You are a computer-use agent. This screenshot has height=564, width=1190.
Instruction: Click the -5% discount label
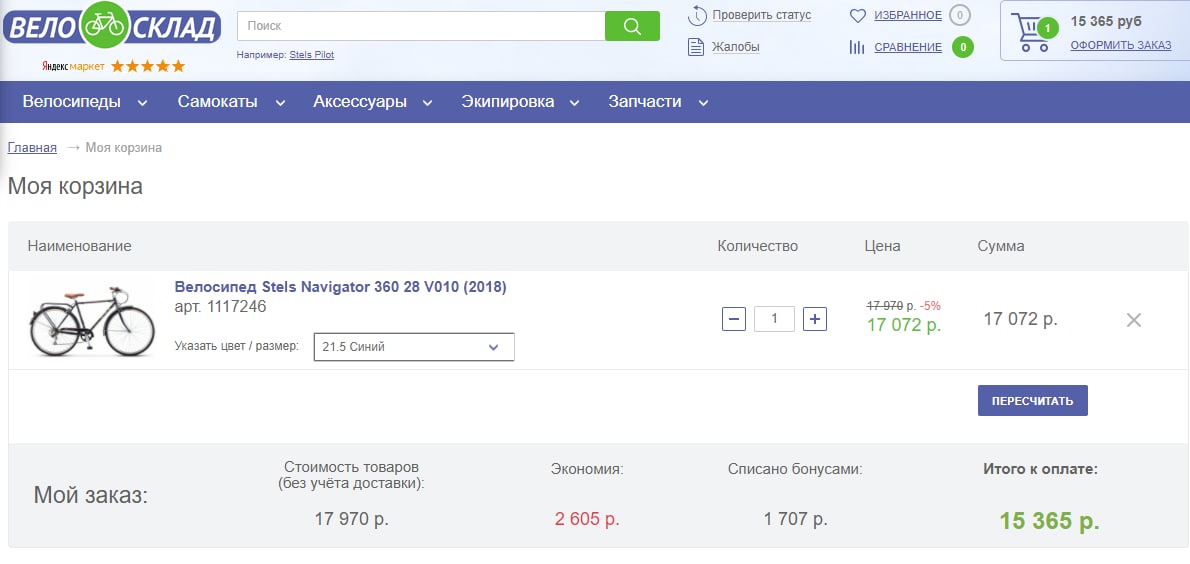click(x=930, y=306)
